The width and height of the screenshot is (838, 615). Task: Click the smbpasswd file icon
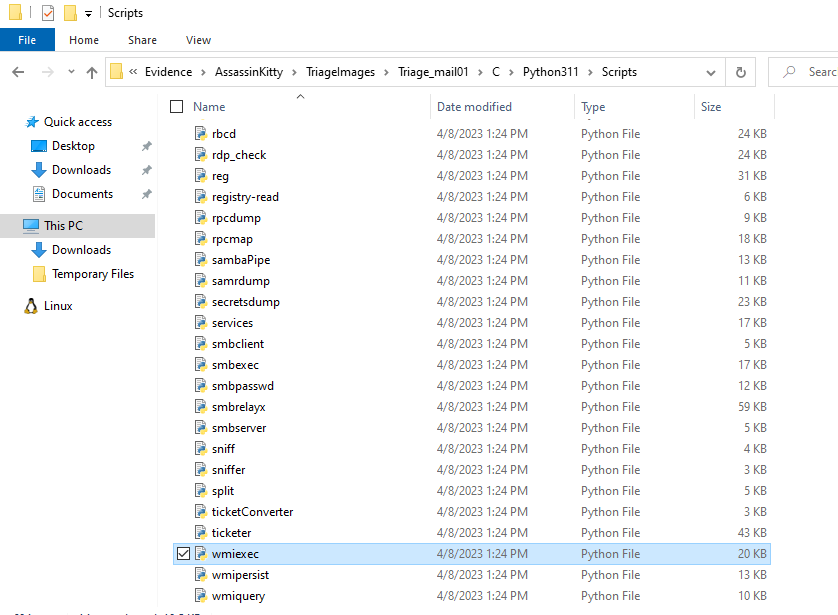pyautogui.click(x=201, y=386)
